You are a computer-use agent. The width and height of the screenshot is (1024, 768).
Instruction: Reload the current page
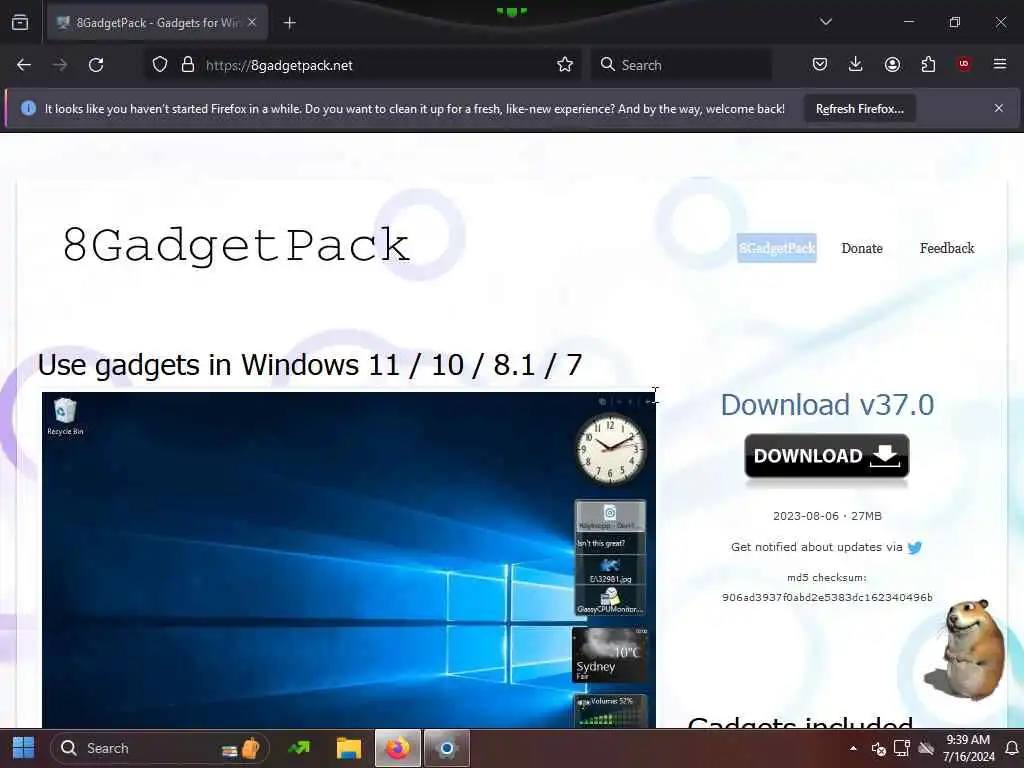coord(96,65)
